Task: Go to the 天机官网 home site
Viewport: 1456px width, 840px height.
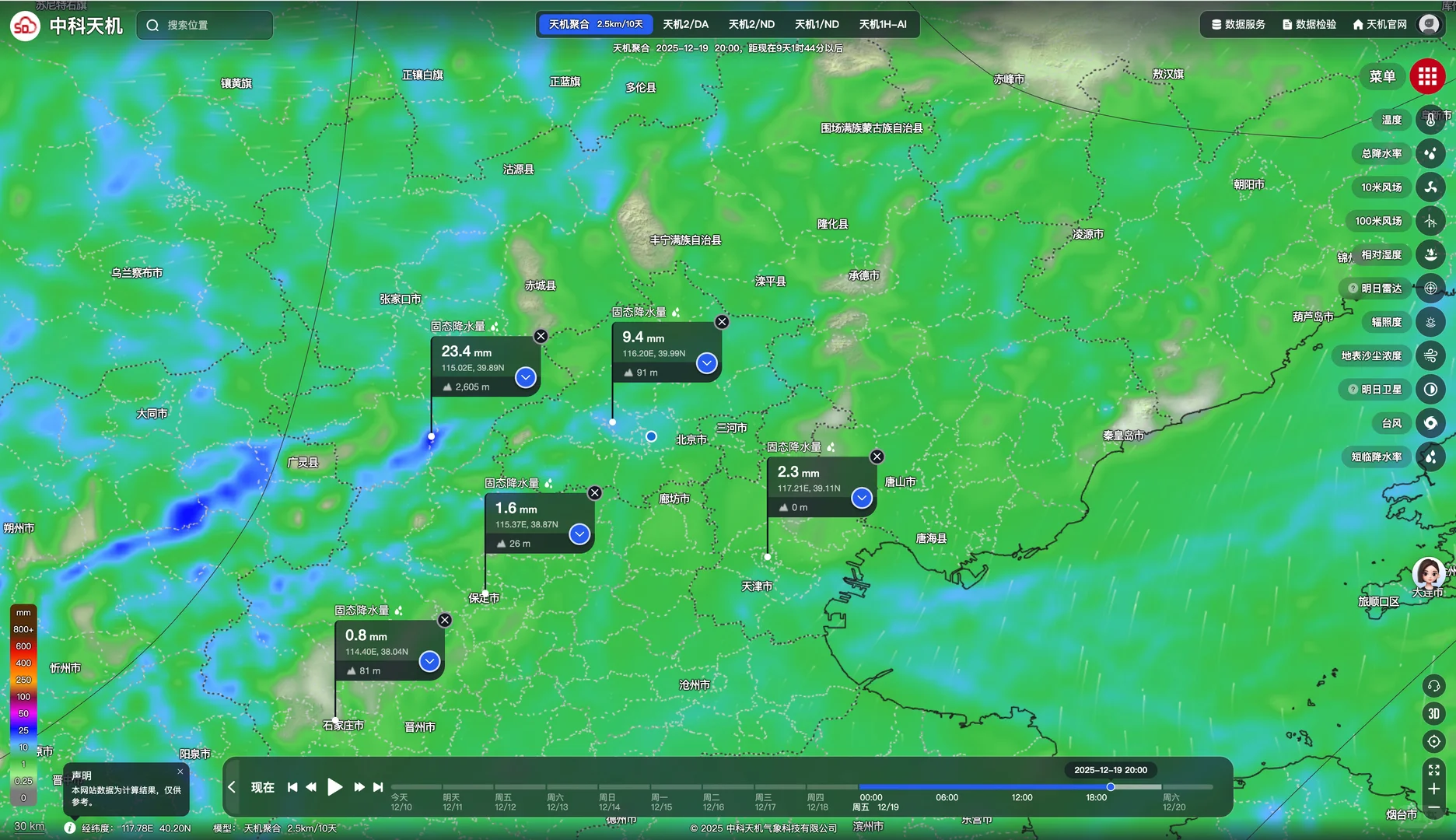Action: [1380, 25]
